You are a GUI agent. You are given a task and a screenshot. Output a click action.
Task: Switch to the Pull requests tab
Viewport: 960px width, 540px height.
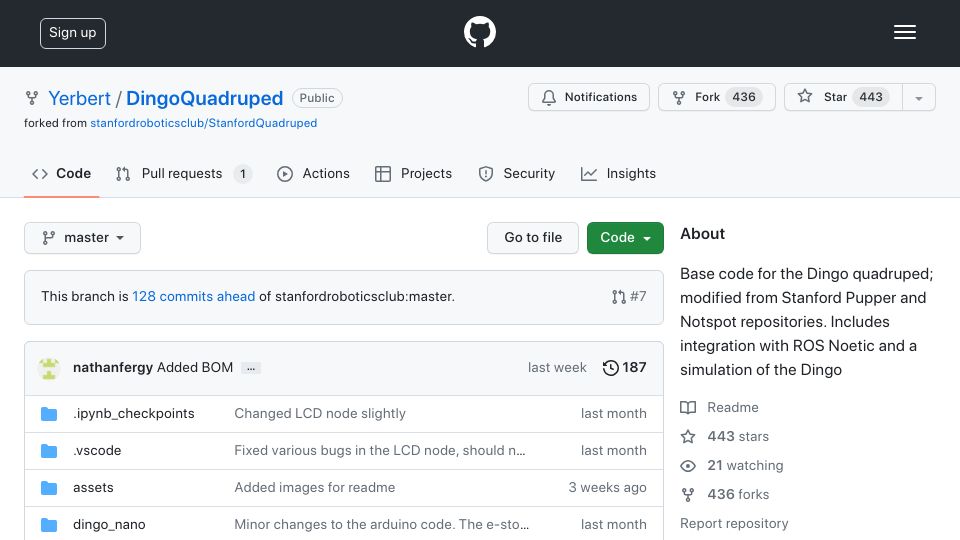184,174
